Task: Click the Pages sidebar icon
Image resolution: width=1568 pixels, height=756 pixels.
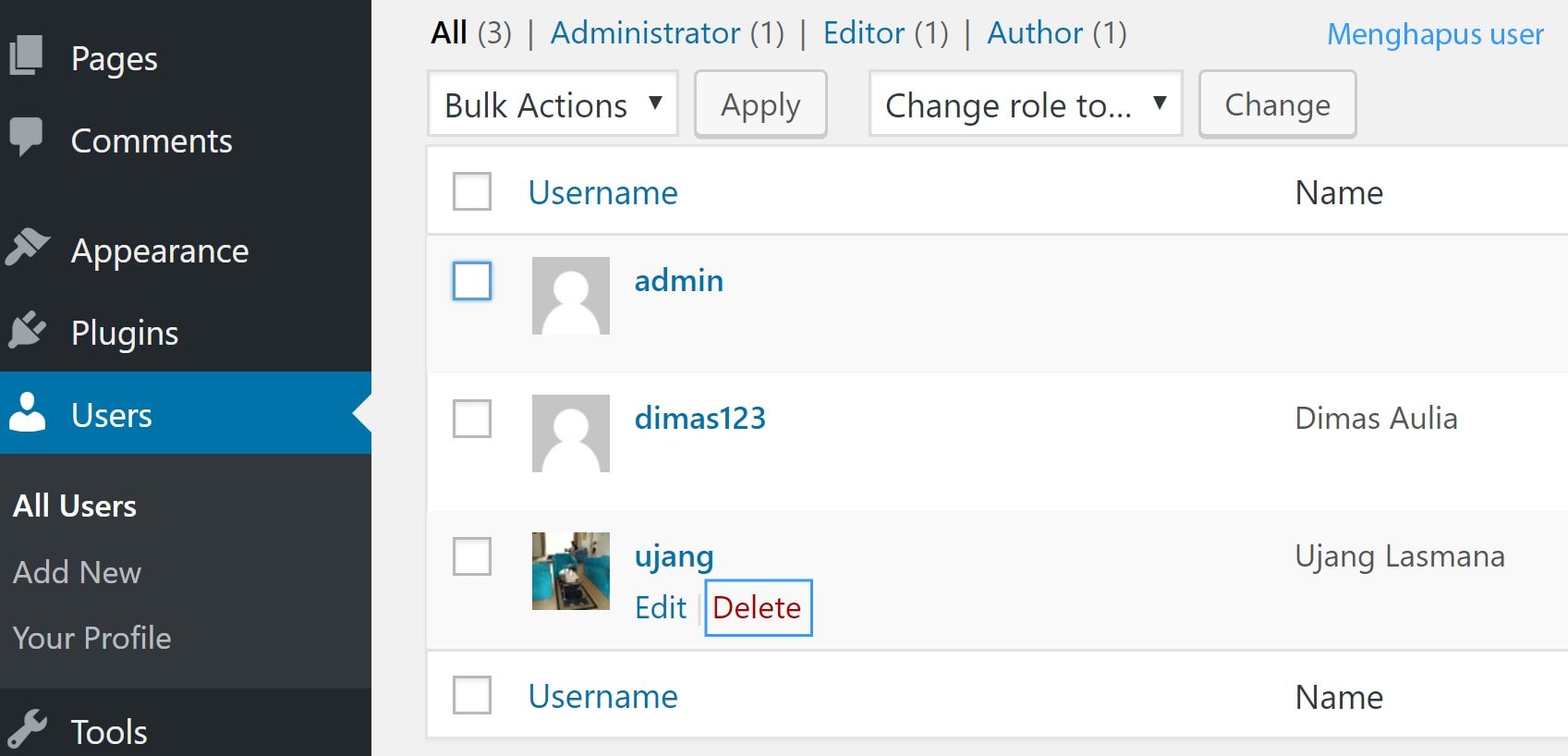Action: [27, 55]
